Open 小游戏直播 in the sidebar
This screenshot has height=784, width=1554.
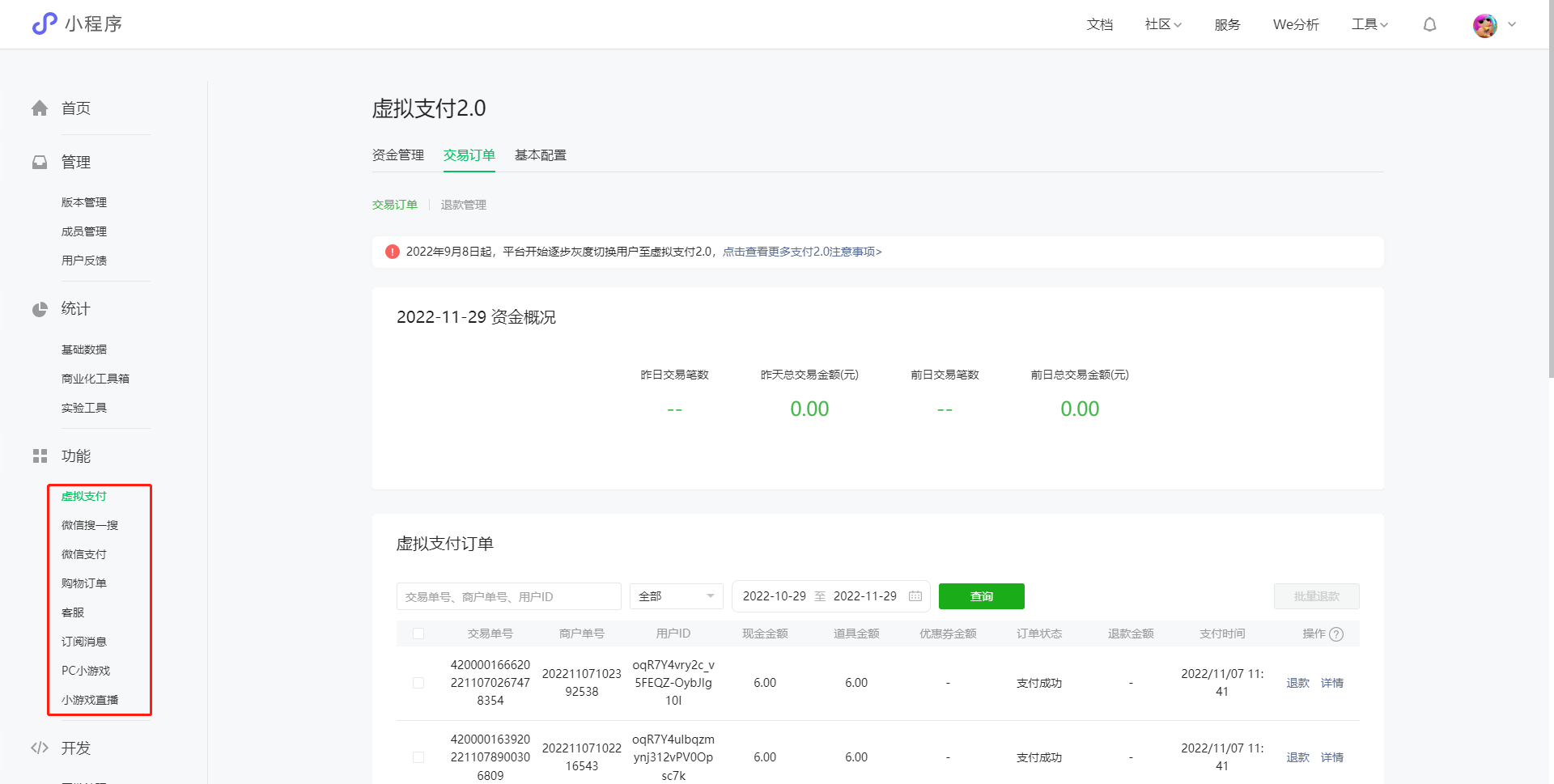[90, 700]
